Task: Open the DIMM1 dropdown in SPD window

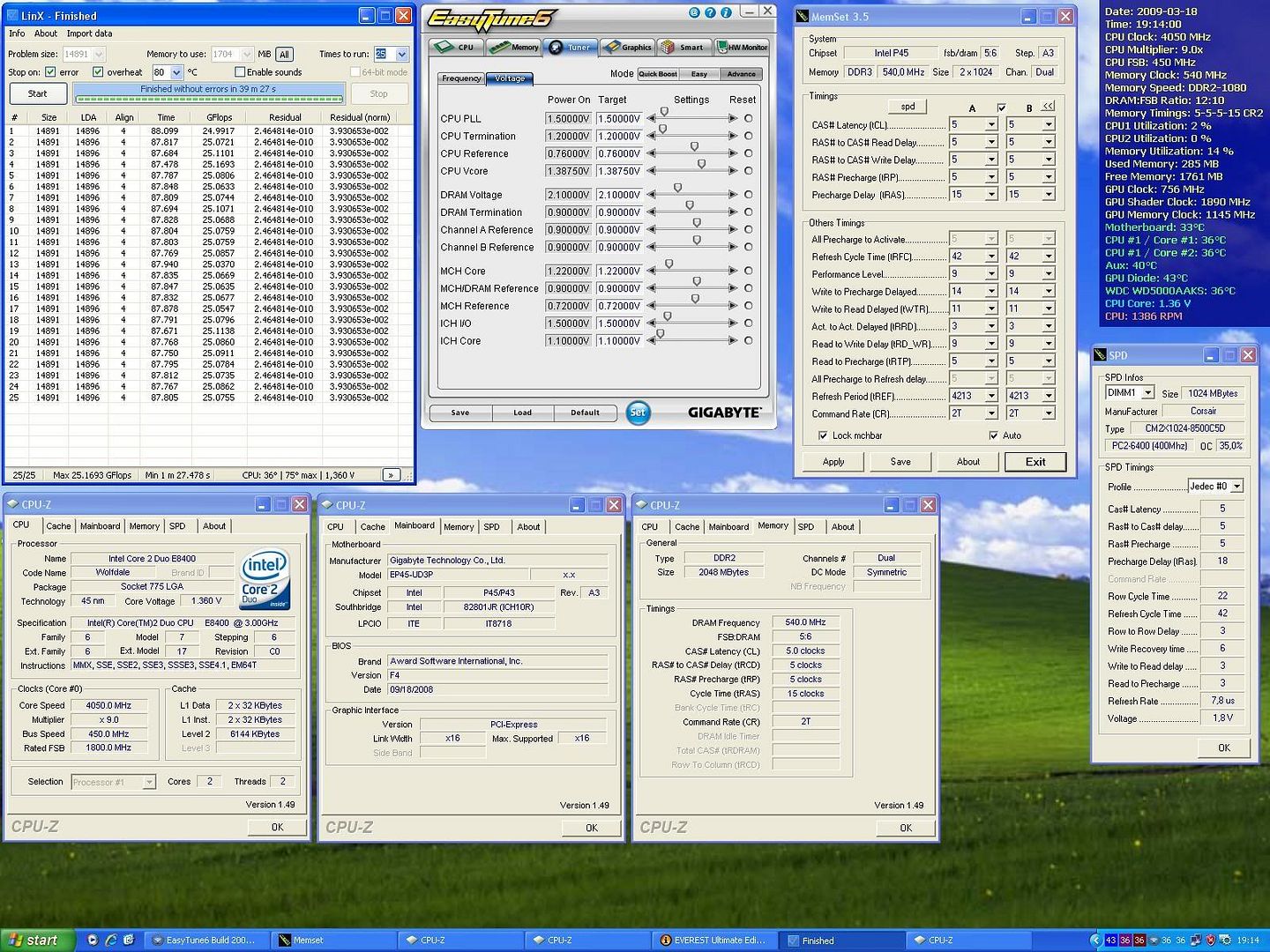Action: tap(1147, 392)
